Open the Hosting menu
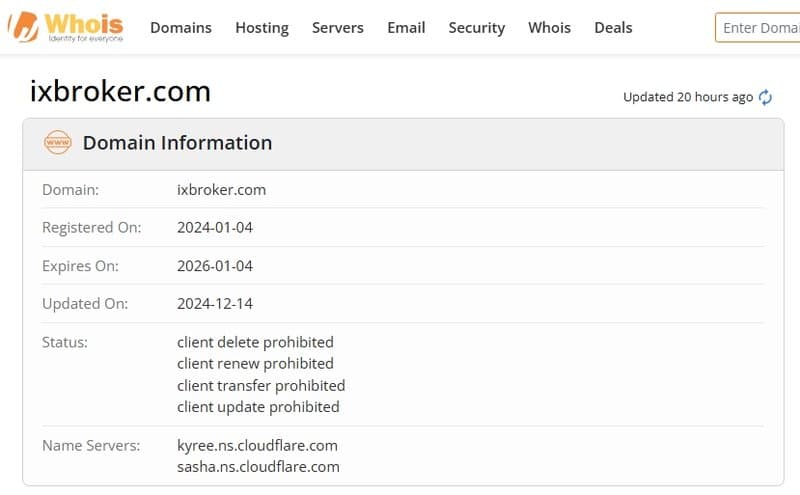 pyautogui.click(x=262, y=28)
